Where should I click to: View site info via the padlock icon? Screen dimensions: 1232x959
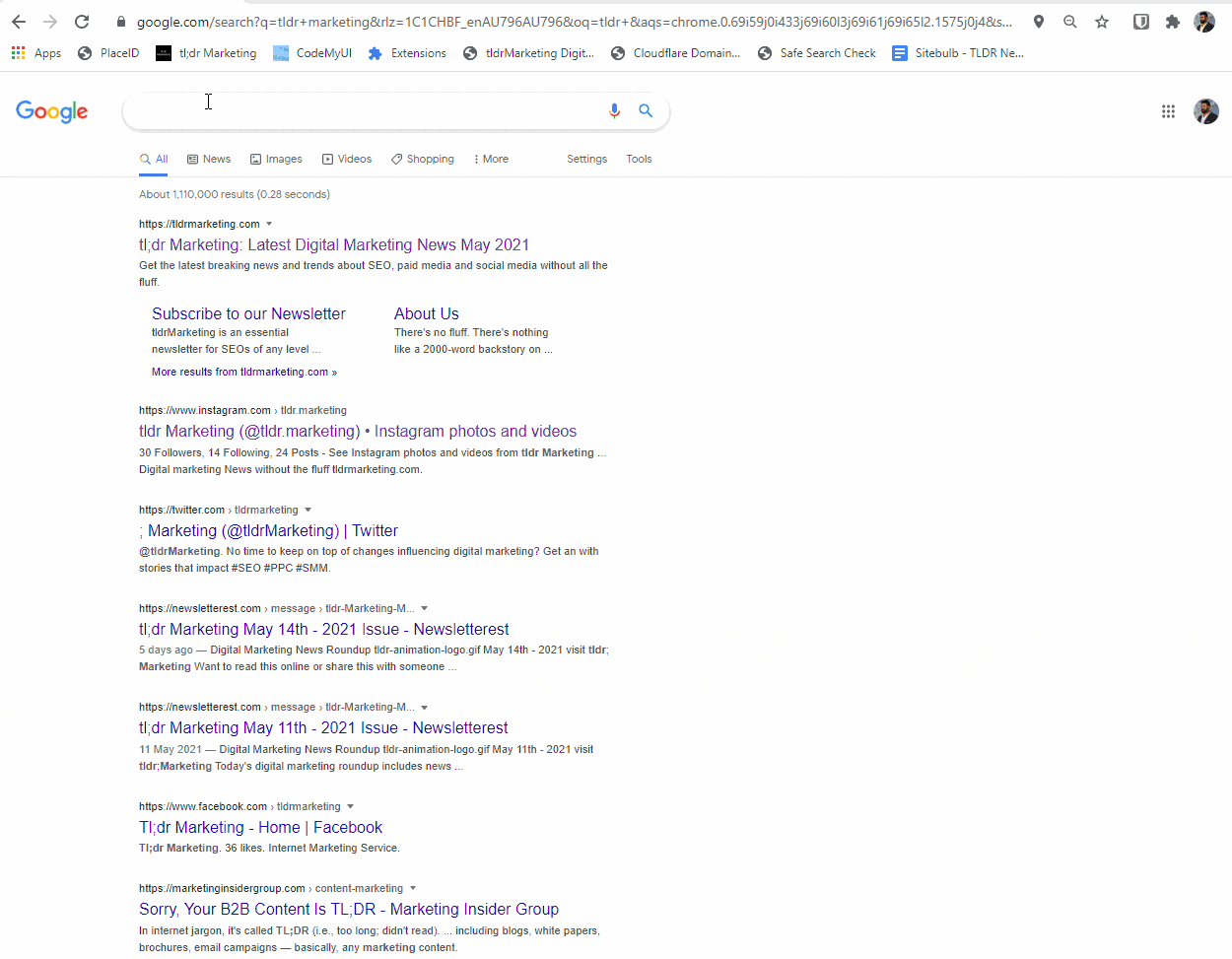tap(121, 22)
